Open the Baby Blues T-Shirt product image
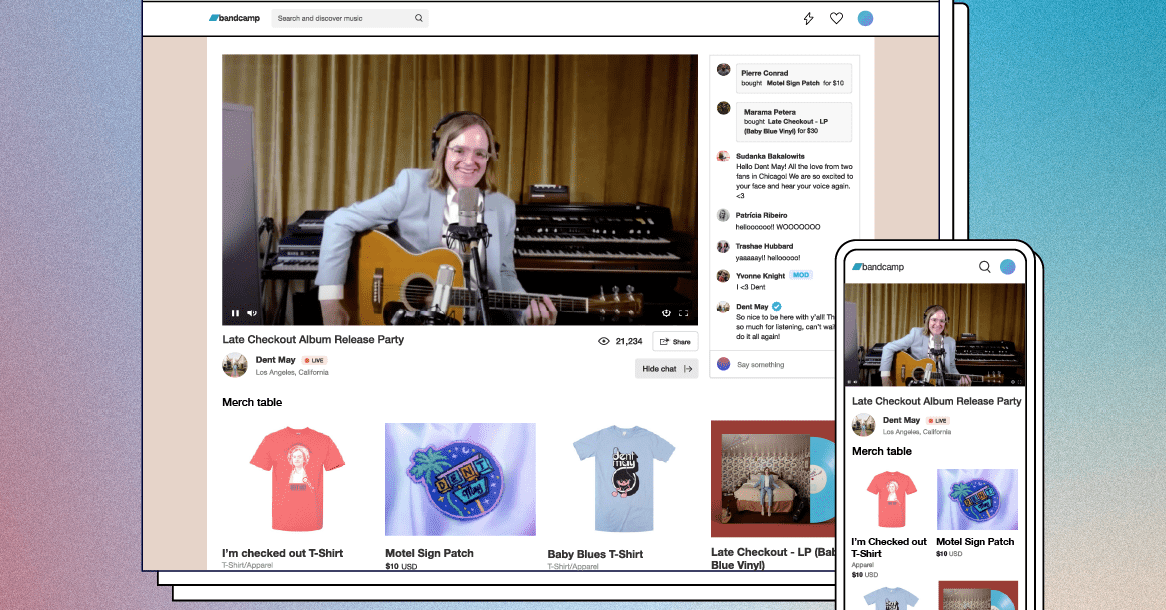The width and height of the screenshot is (1166, 610). coord(623,479)
